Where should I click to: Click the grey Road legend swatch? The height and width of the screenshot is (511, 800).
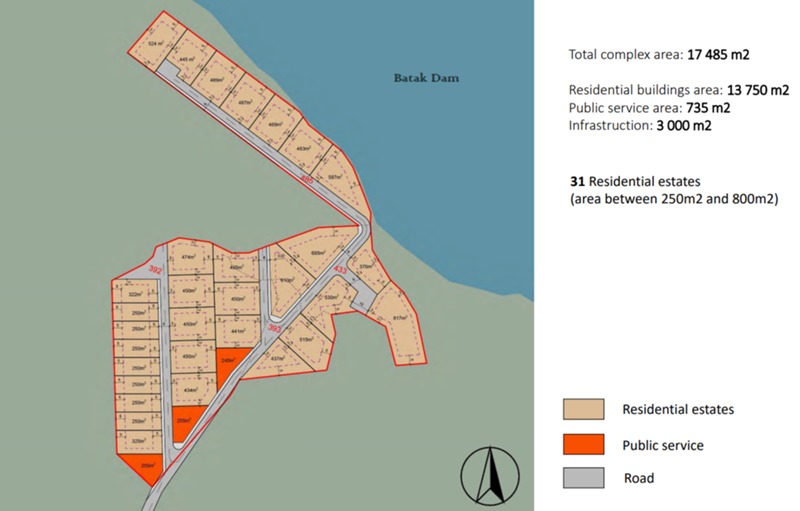586,478
